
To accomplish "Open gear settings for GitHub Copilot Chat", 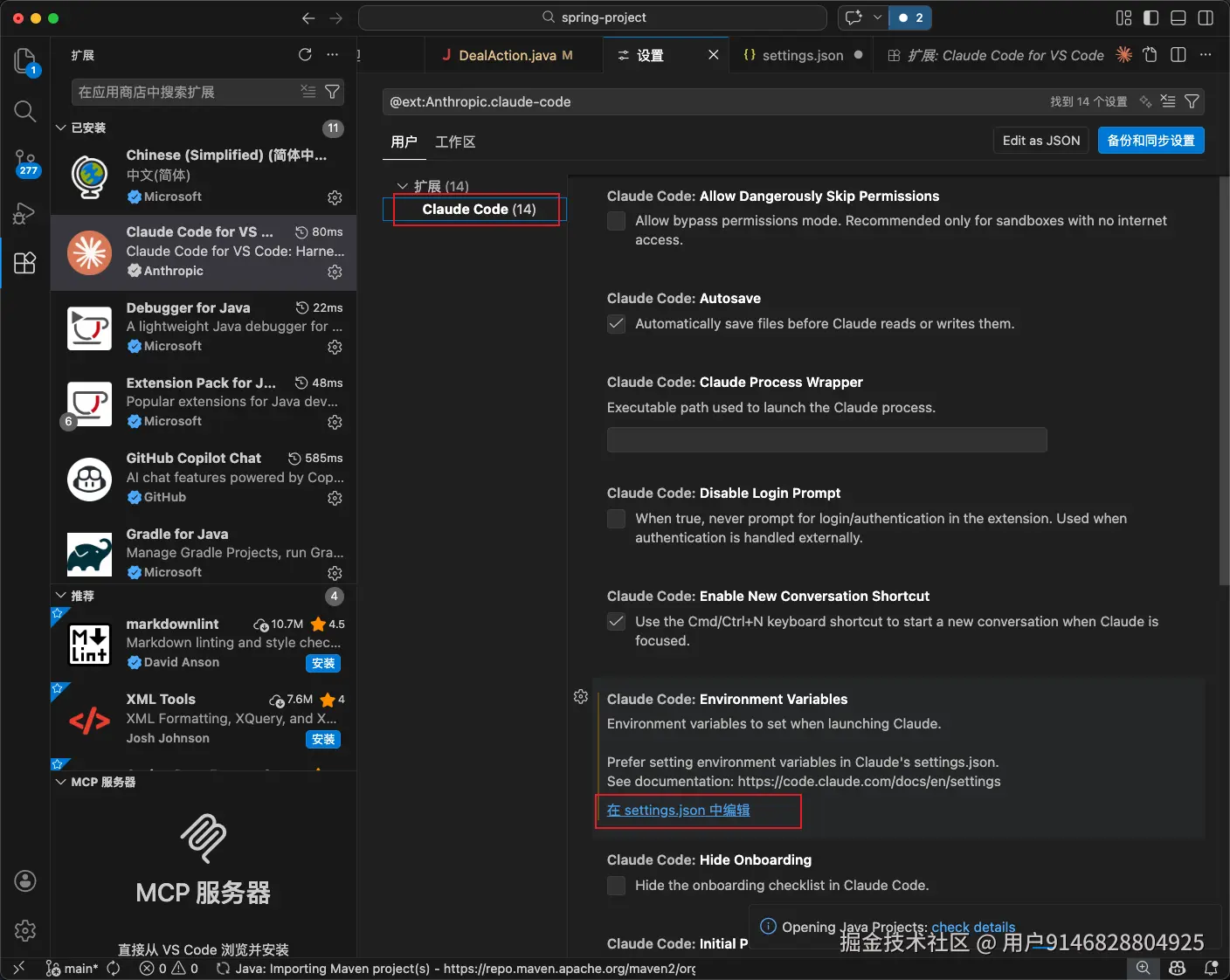I will click(335, 498).
